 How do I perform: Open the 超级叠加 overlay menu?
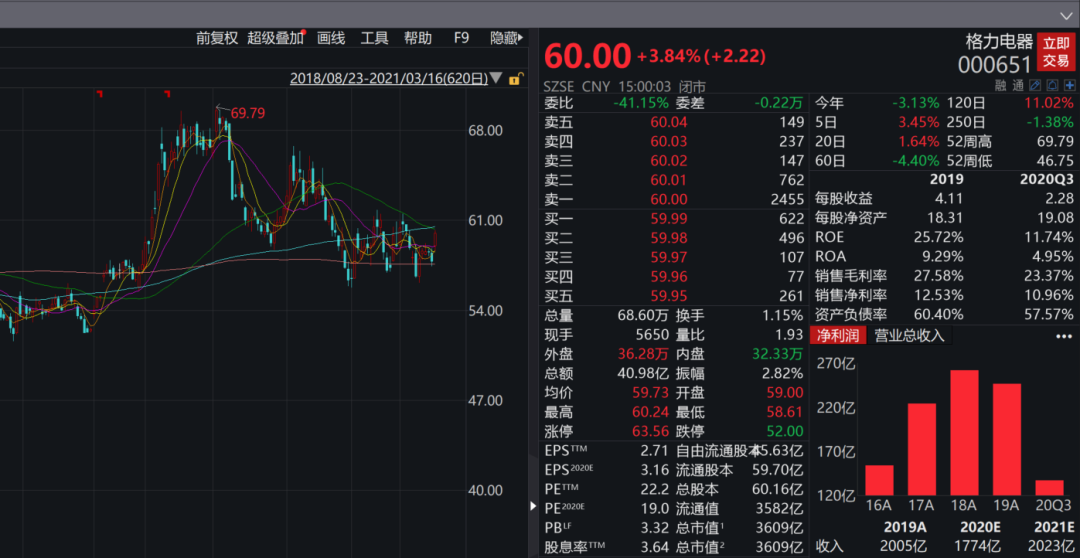pos(275,38)
